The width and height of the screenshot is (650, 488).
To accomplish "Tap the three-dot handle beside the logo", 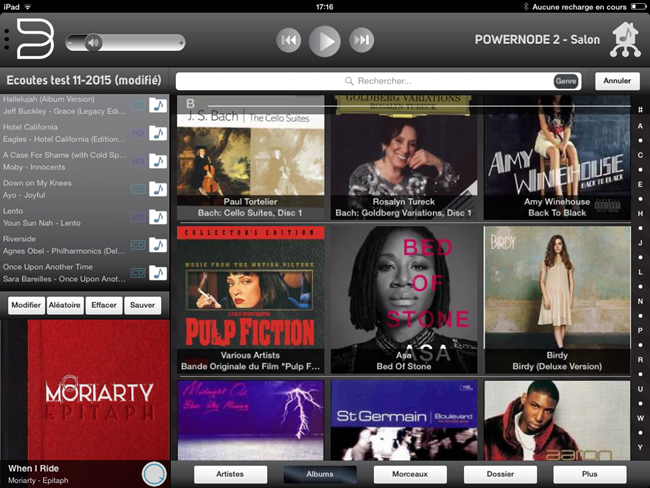I will pos(6,40).
